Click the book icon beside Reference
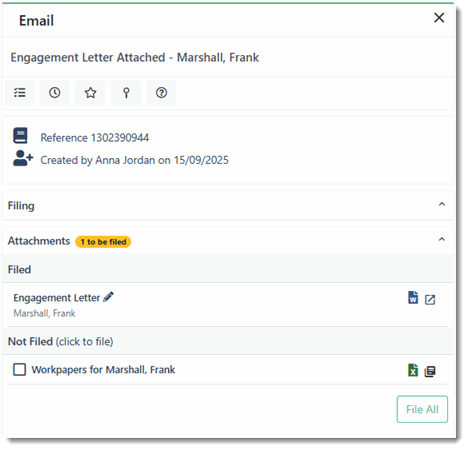The height and width of the screenshot is (450, 468). click(20, 136)
